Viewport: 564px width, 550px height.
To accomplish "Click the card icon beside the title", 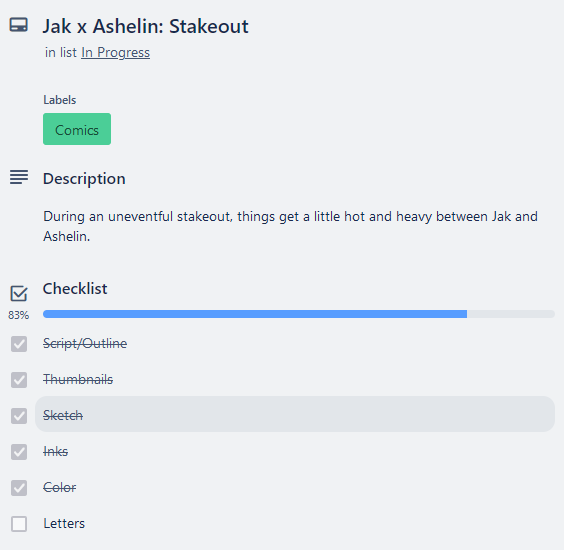I will pos(19,25).
